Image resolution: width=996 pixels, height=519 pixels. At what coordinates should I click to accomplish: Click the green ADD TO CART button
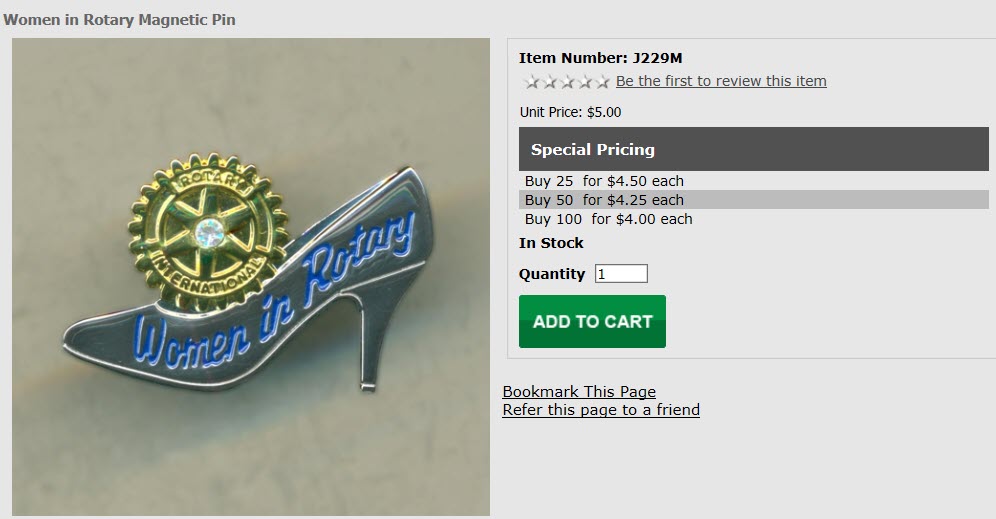click(592, 321)
